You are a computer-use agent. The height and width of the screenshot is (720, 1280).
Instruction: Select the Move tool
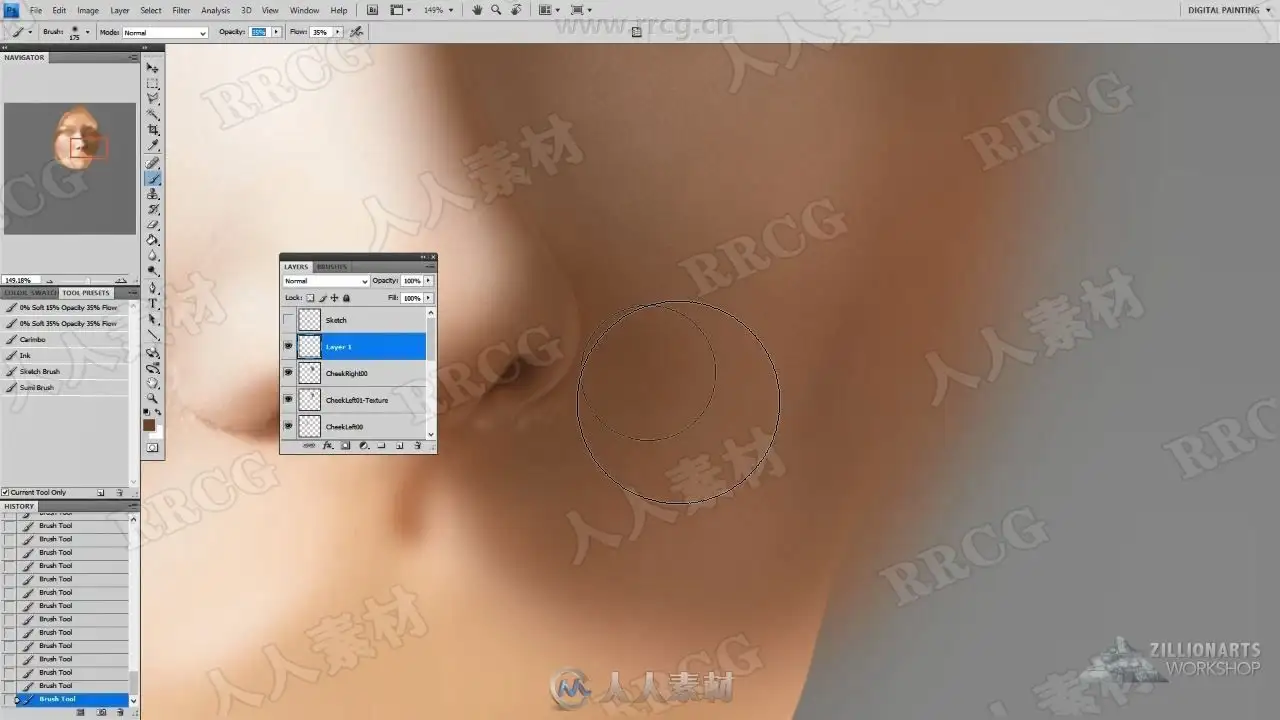pyautogui.click(x=153, y=68)
